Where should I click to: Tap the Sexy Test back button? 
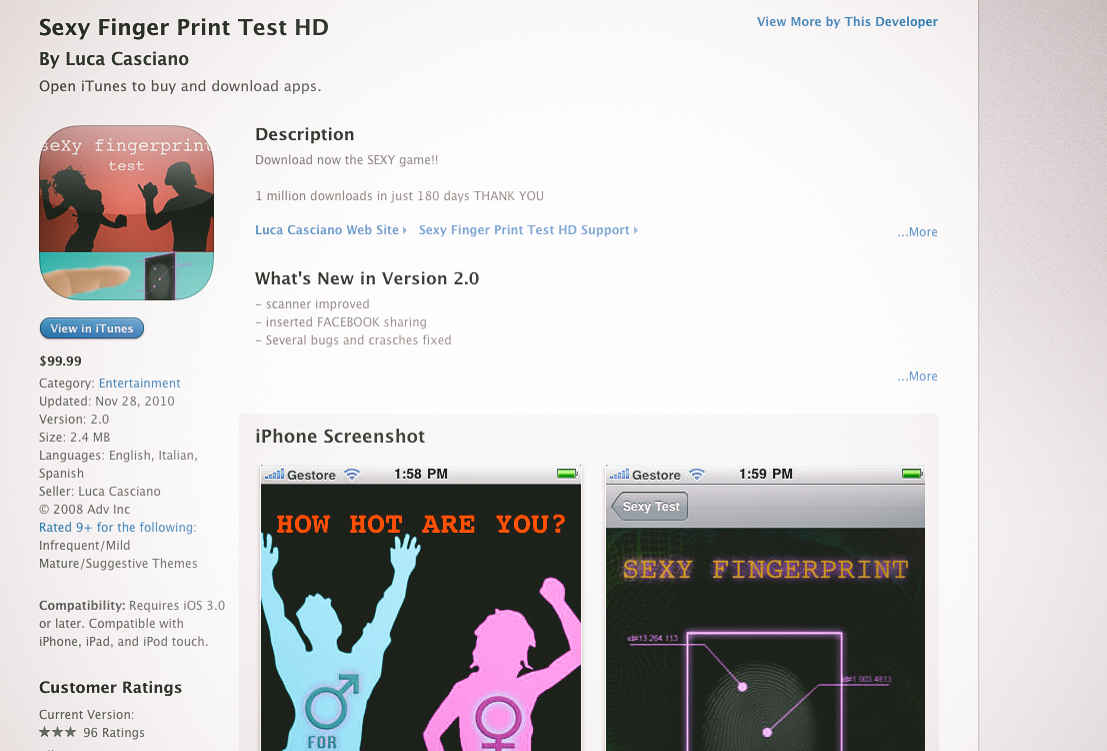pyautogui.click(x=650, y=506)
